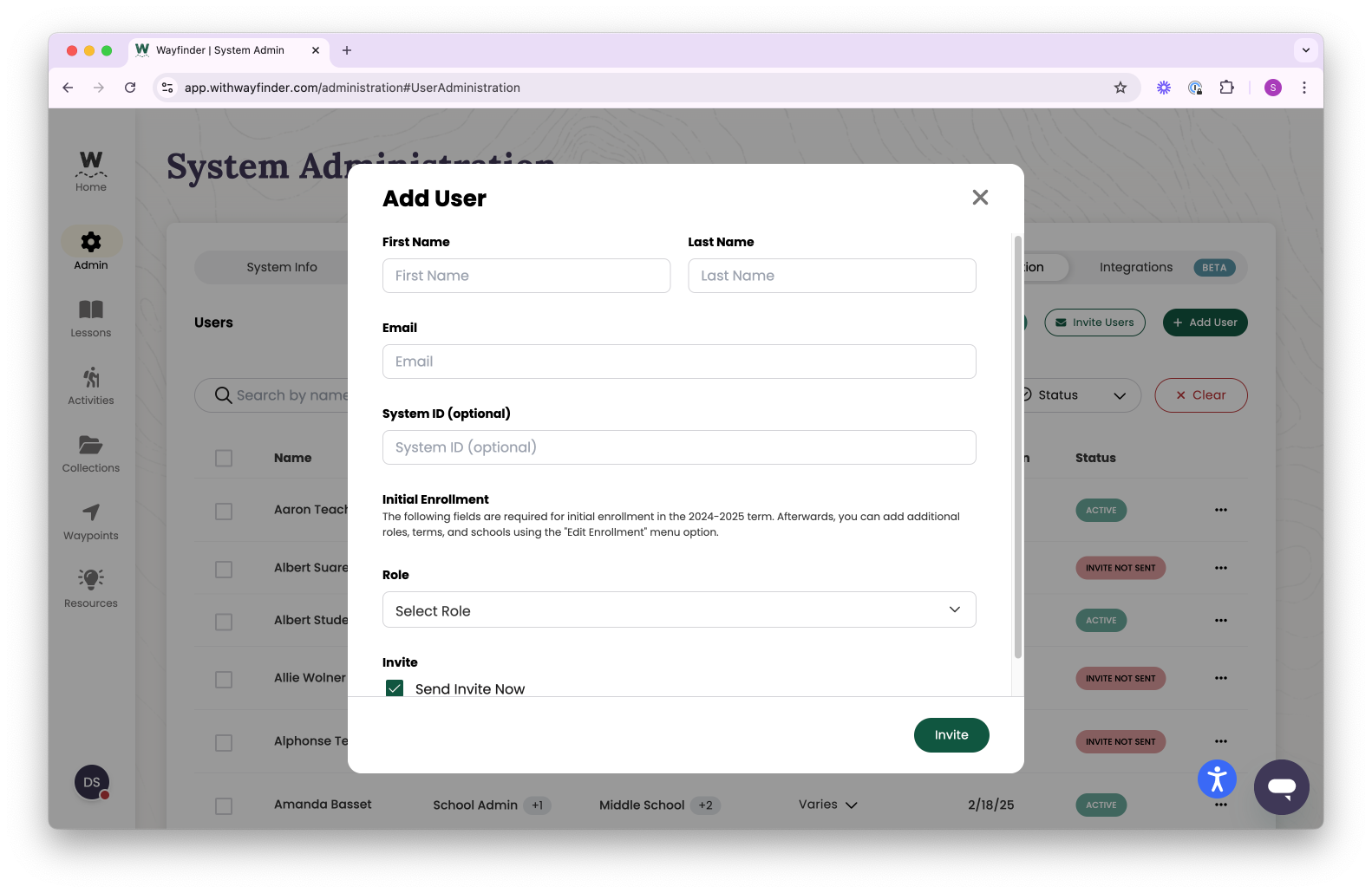
Task: Open row actions for Allie Wolner
Action: (1221, 678)
